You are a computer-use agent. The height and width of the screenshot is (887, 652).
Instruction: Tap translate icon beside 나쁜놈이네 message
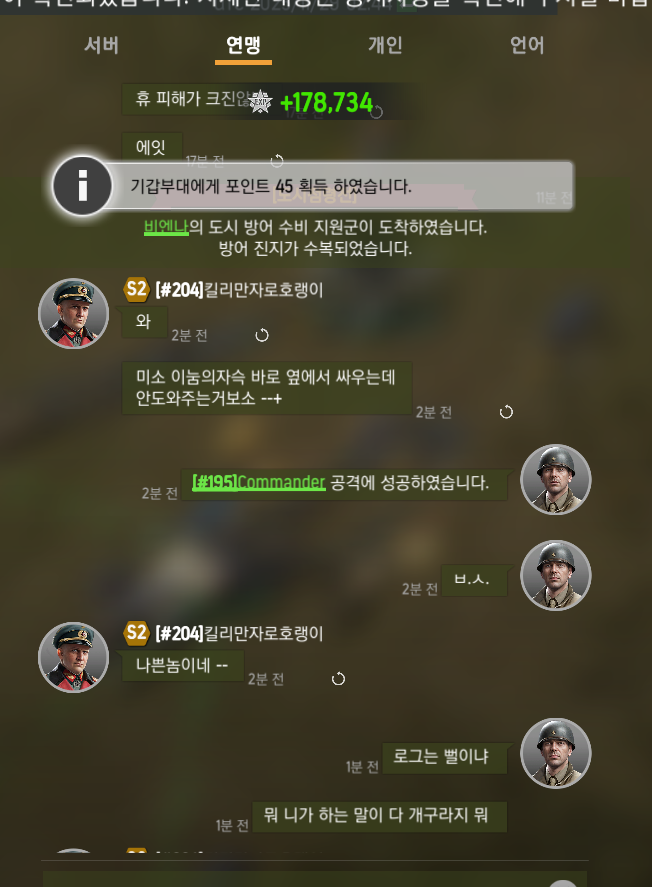(338, 679)
